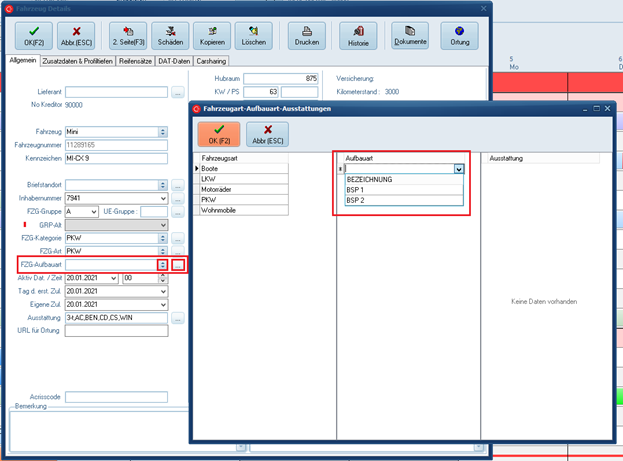Click the Ortung globe icon
Screen dimensions: 623x461
point(458,35)
